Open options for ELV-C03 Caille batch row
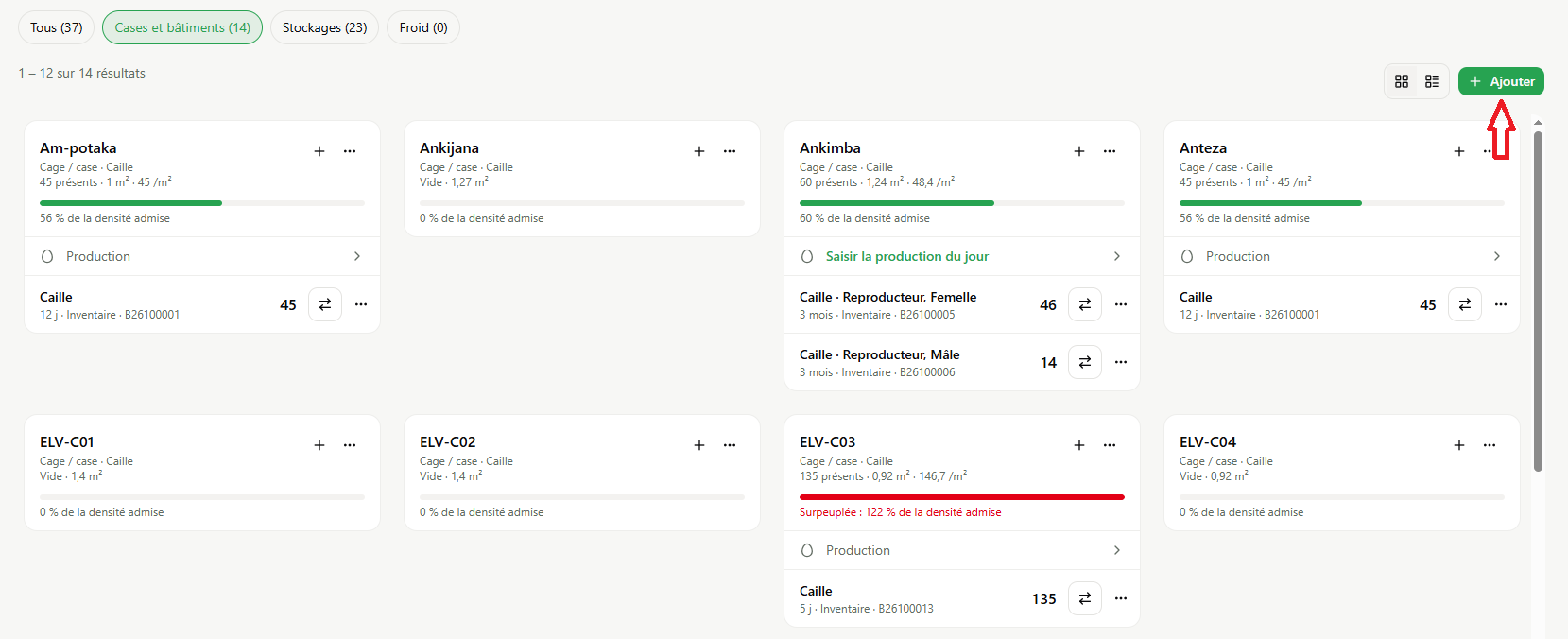Viewport: 1568px width, 639px height. click(x=1121, y=598)
